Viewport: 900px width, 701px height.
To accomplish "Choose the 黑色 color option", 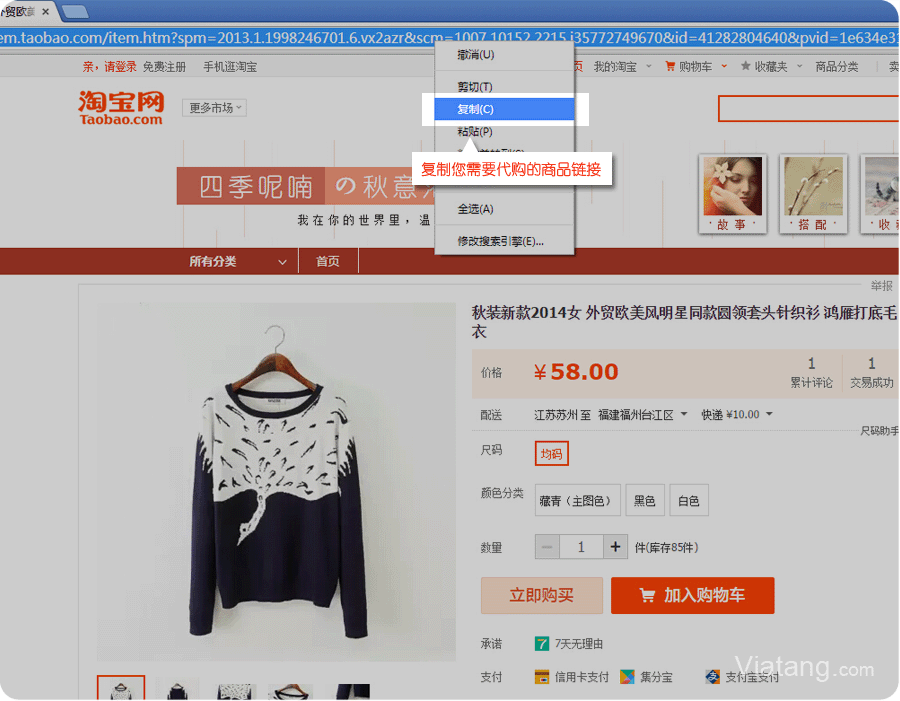I will pos(645,501).
